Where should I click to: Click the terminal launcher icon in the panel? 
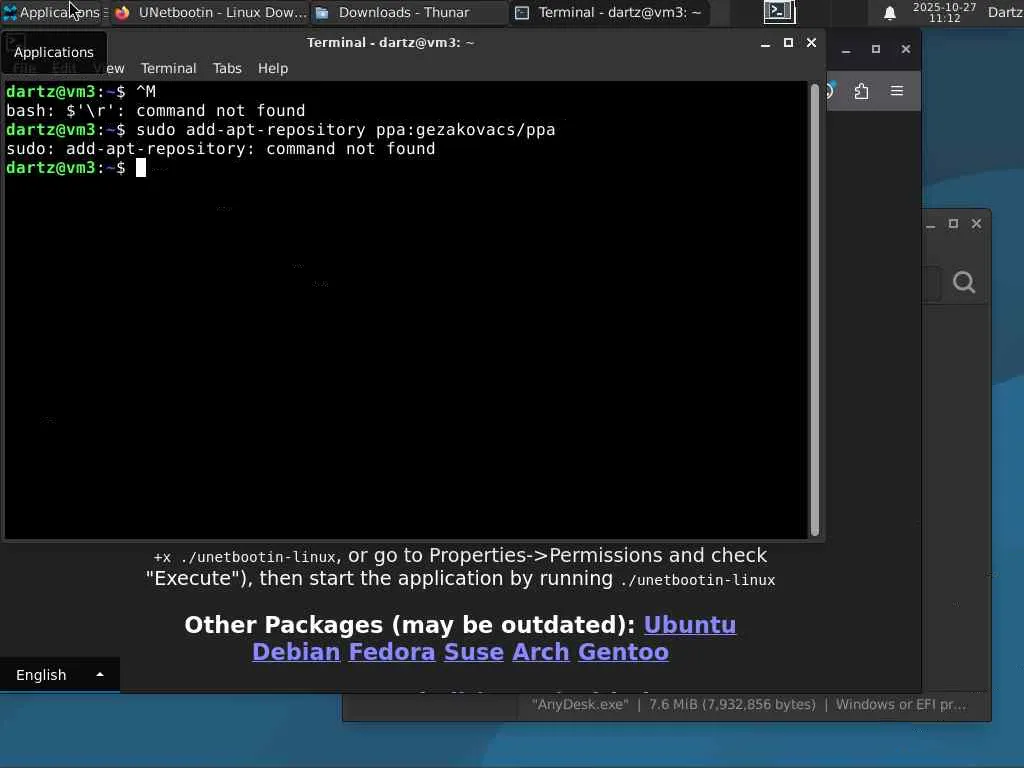[x=779, y=12]
